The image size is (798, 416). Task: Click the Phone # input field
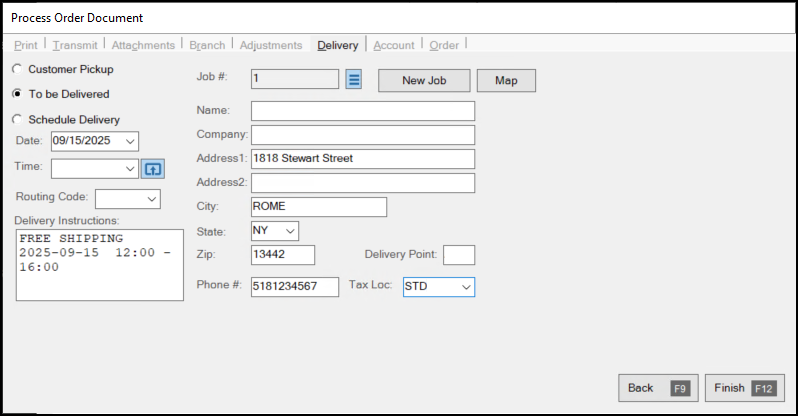pos(294,287)
